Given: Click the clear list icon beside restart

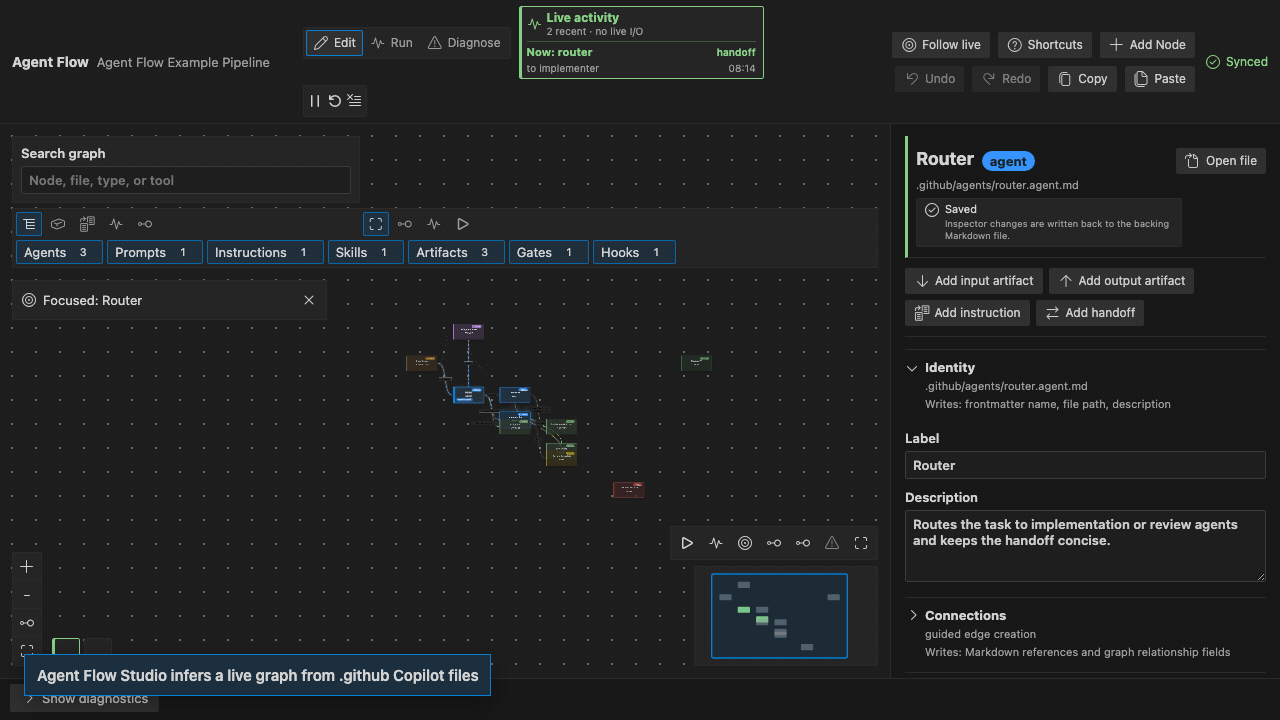Looking at the screenshot, I should tap(355, 101).
